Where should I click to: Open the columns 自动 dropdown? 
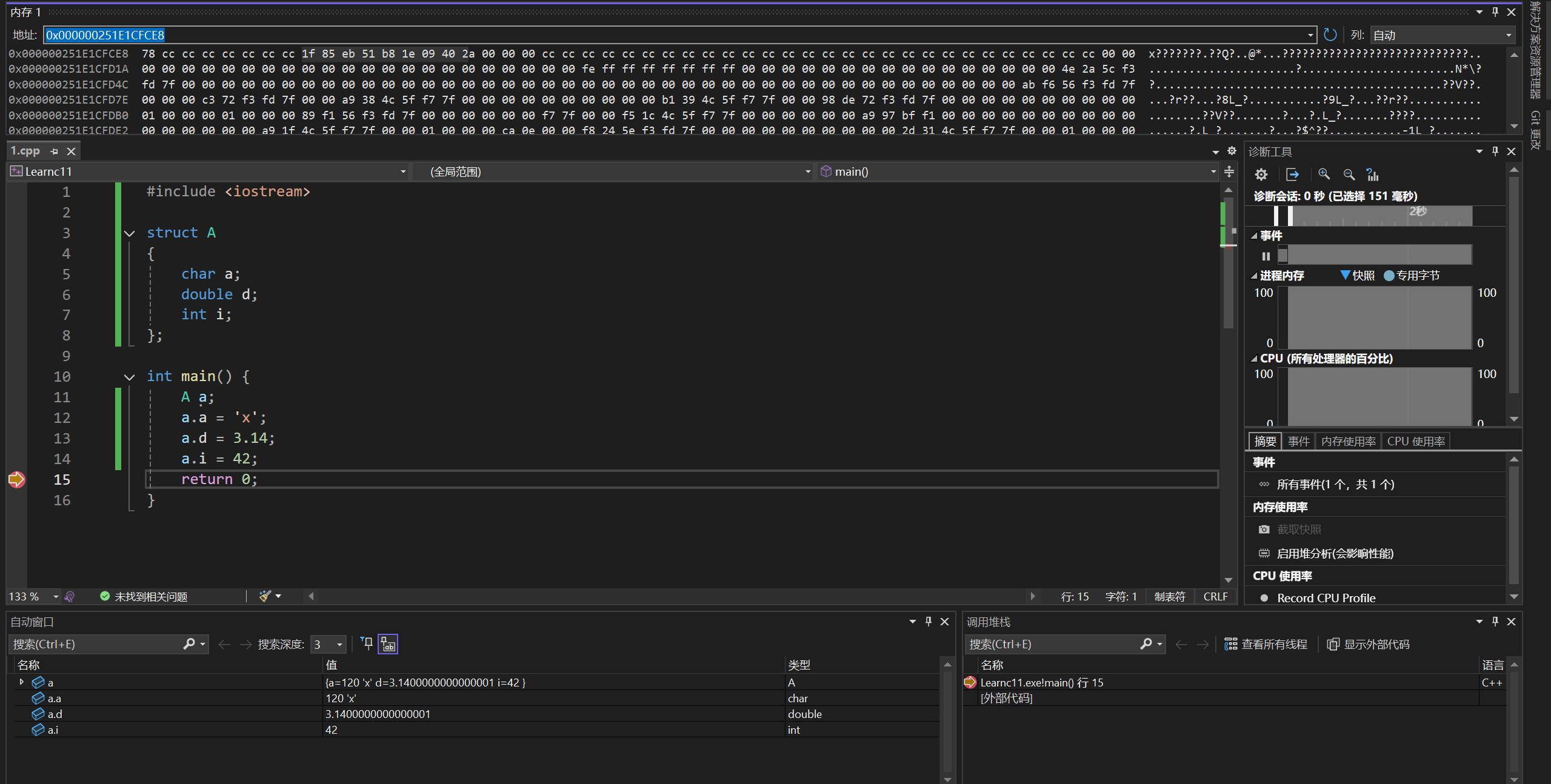coord(1443,35)
